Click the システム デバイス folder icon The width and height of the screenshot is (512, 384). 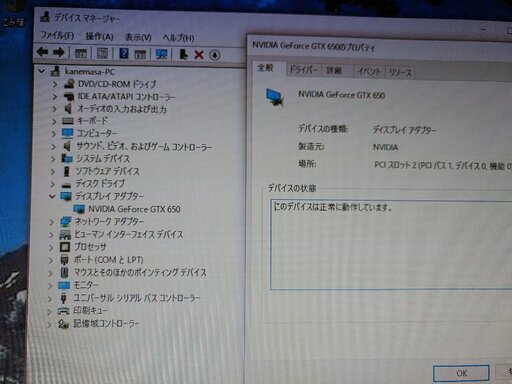[67, 158]
